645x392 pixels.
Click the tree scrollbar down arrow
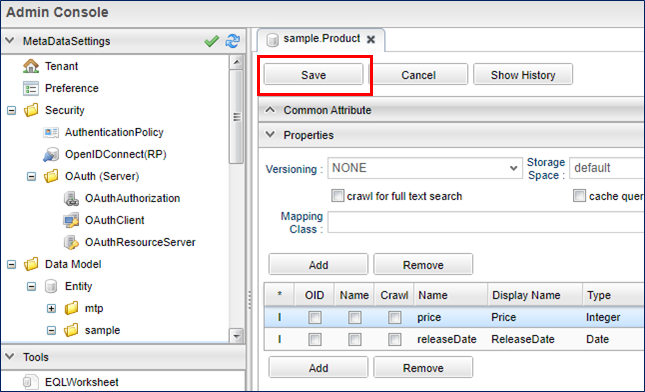tap(237, 336)
